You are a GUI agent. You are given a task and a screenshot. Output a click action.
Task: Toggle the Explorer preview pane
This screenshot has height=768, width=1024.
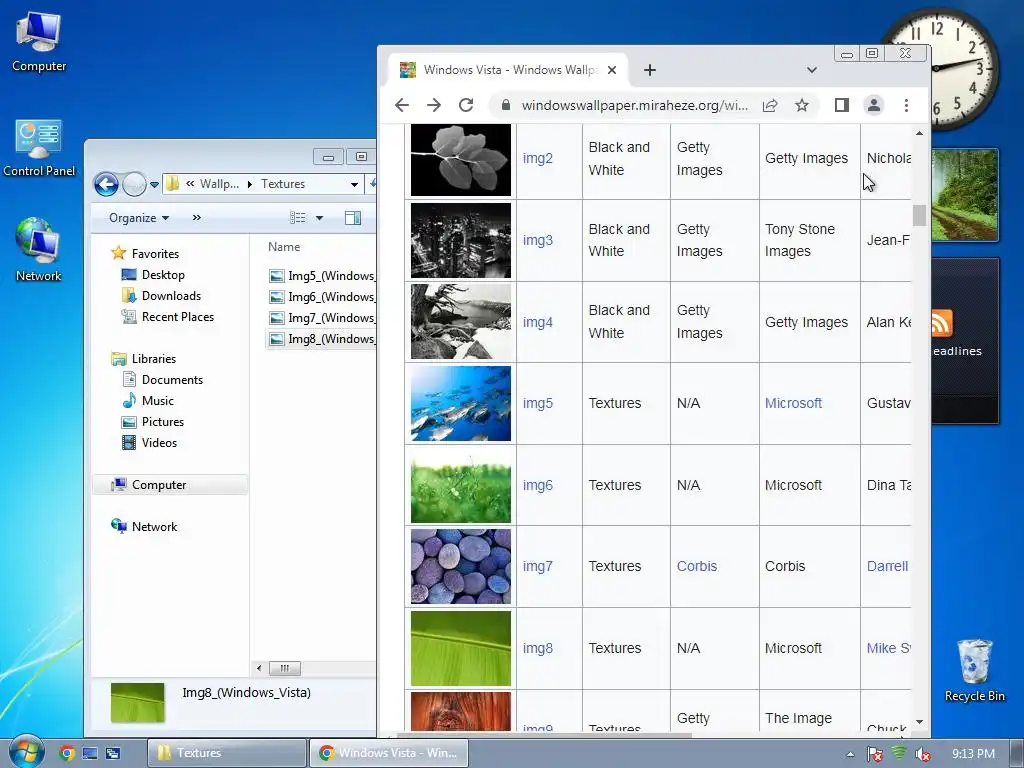(x=353, y=218)
